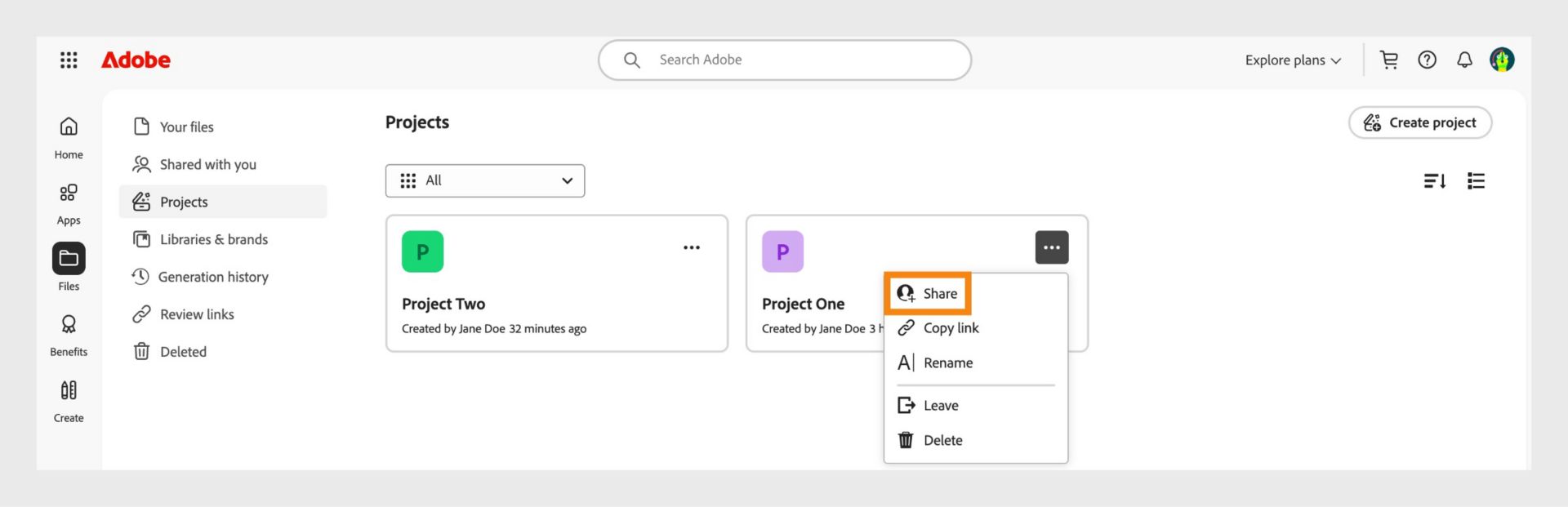Open Create in the left rail
This screenshot has width=1568, height=507.
[x=69, y=400]
